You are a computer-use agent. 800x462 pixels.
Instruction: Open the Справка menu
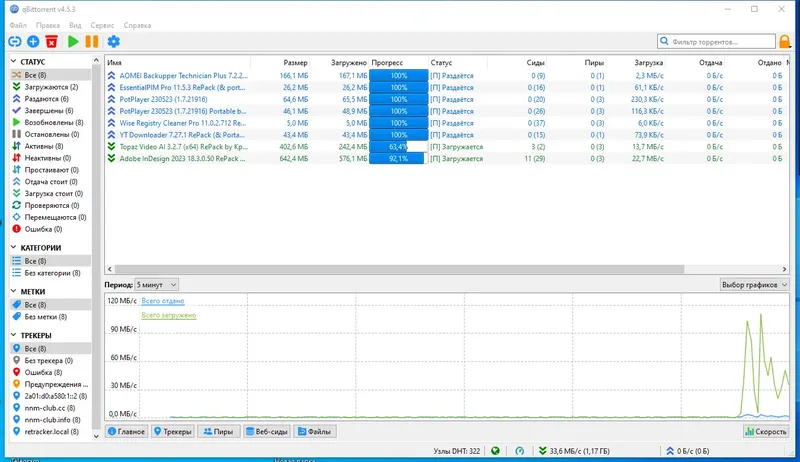click(137, 25)
